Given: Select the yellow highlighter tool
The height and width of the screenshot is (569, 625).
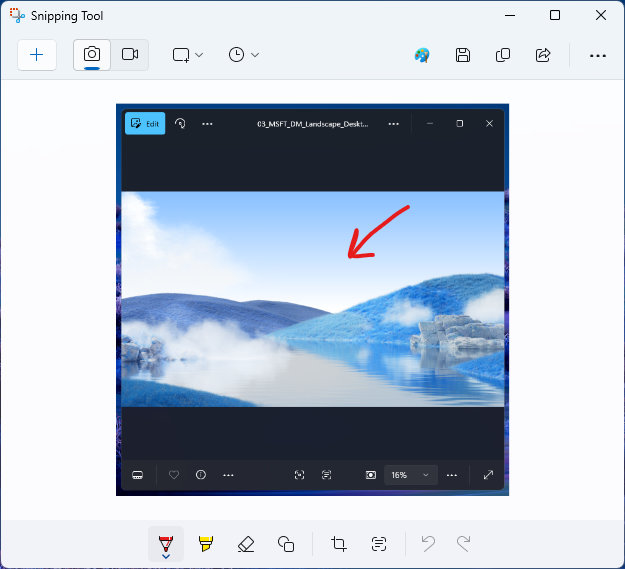Looking at the screenshot, I should tap(206, 543).
